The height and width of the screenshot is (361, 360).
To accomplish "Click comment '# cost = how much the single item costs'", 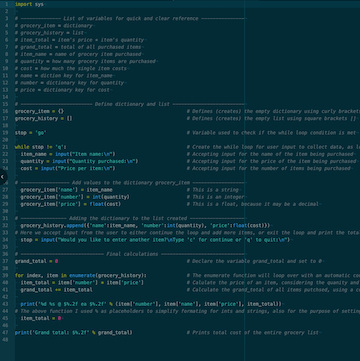I will tap(71, 68).
